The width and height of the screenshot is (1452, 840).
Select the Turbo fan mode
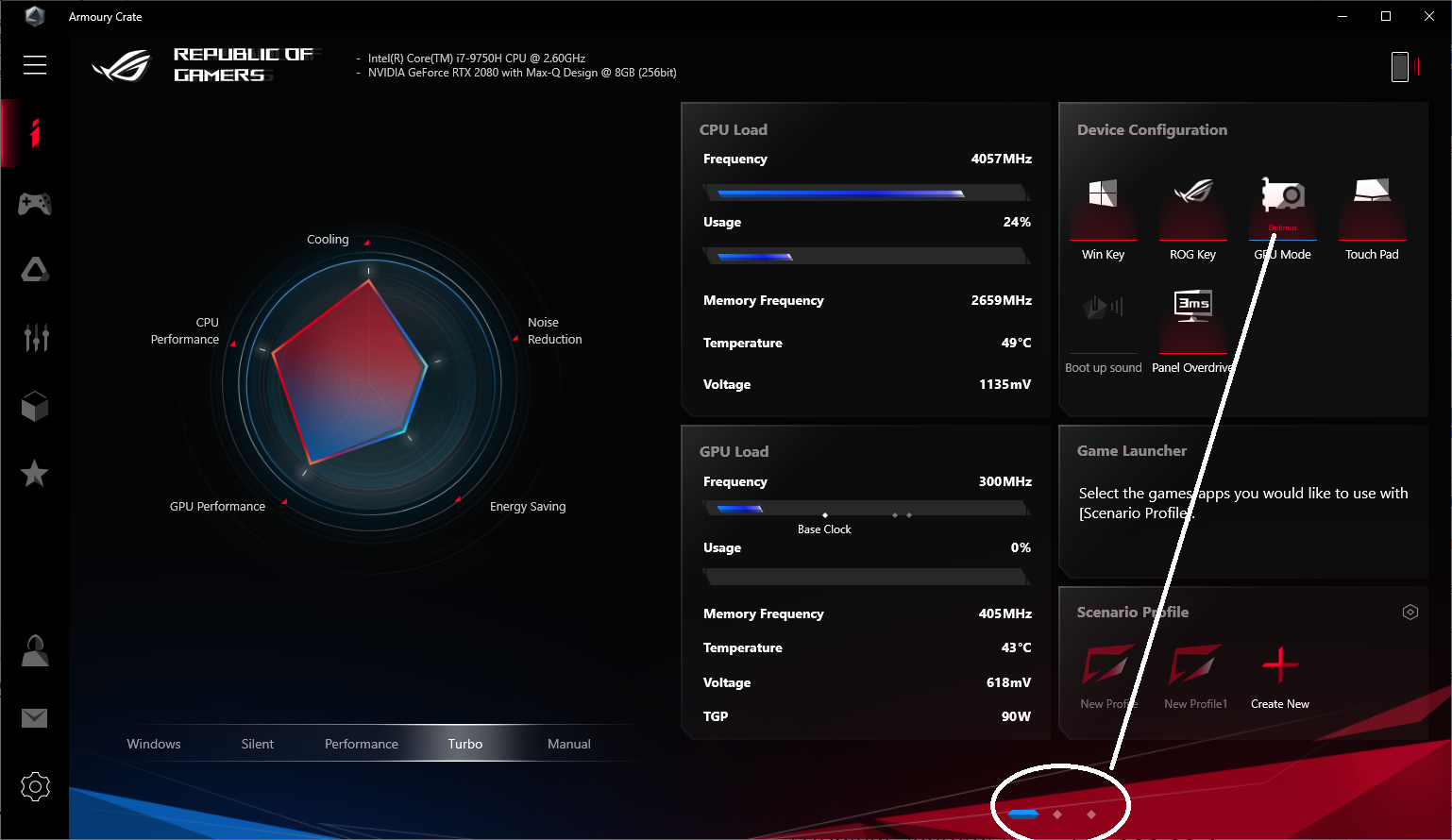tap(465, 744)
